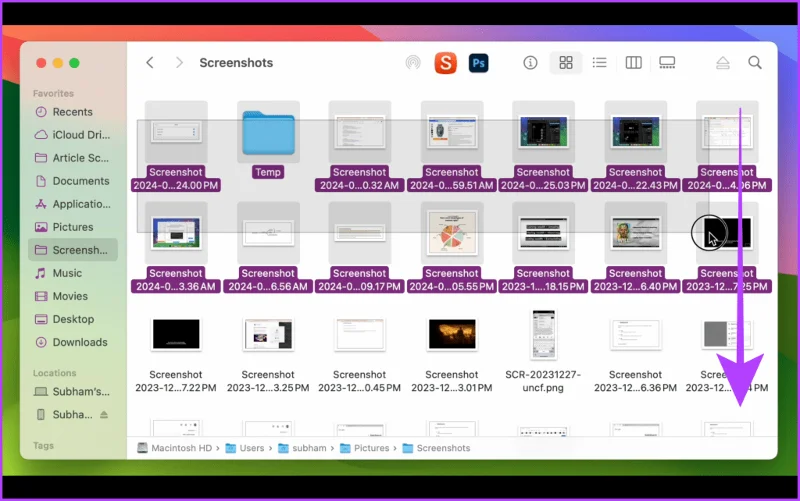Select Screenshots folder in the sidebar
This screenshot has width=800, height=501.
tap(73, 250)
